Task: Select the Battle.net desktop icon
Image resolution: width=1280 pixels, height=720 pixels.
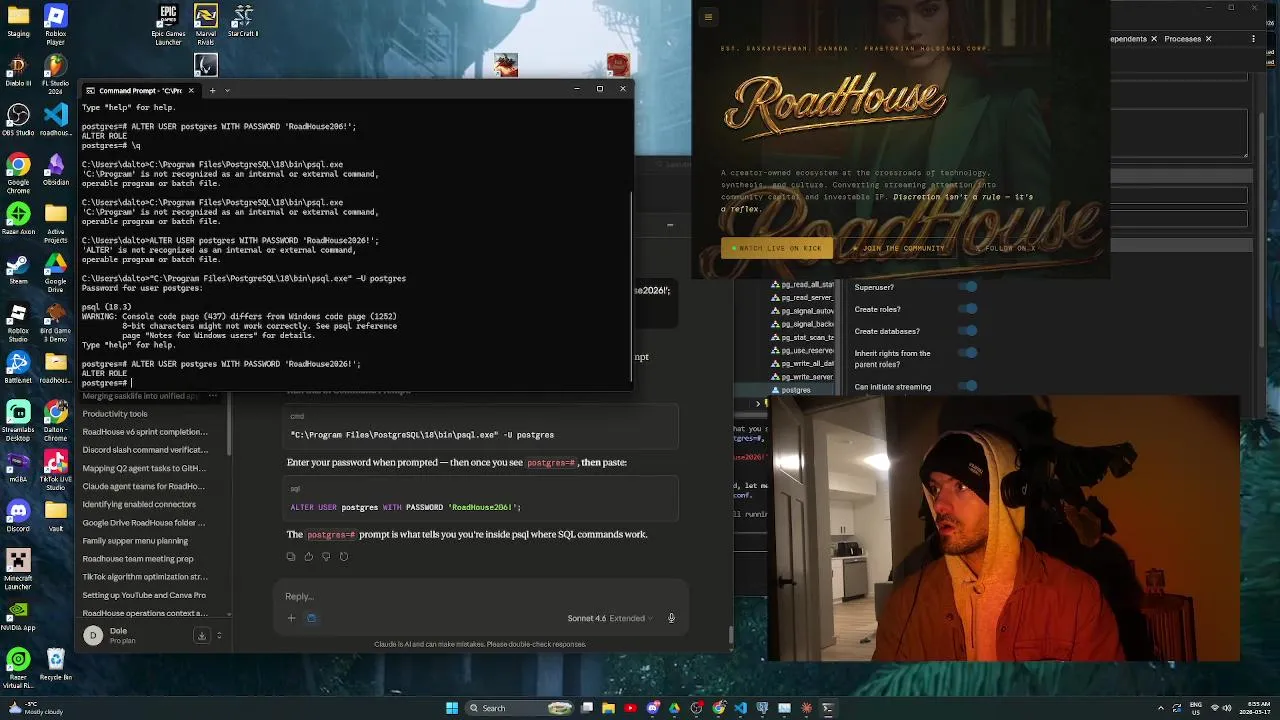Action: 18,367
